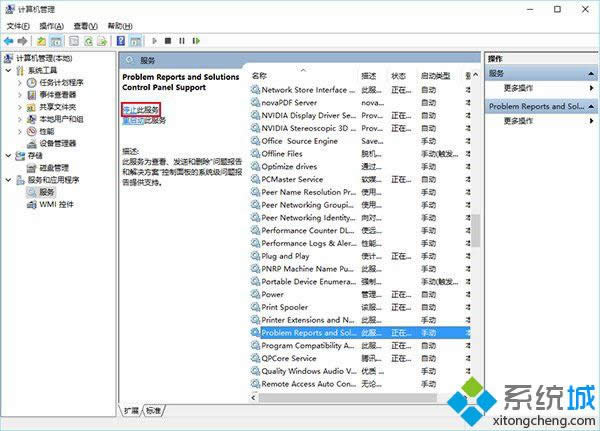Screen dimensions: 600x431
Task: Collapse the 存储 tree node
Action: coord(9,155)
